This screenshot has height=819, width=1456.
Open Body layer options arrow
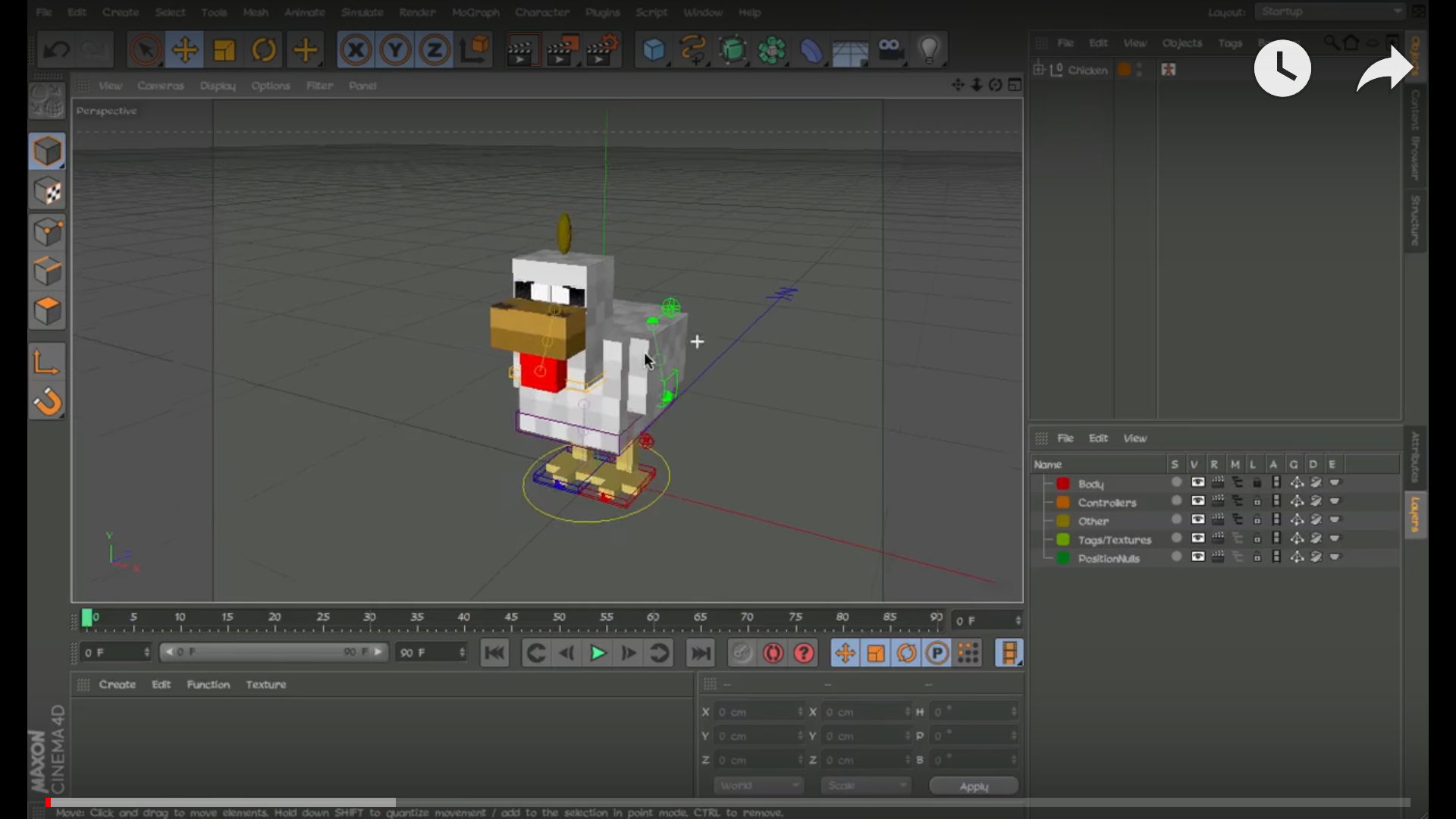pos(1335,482)
